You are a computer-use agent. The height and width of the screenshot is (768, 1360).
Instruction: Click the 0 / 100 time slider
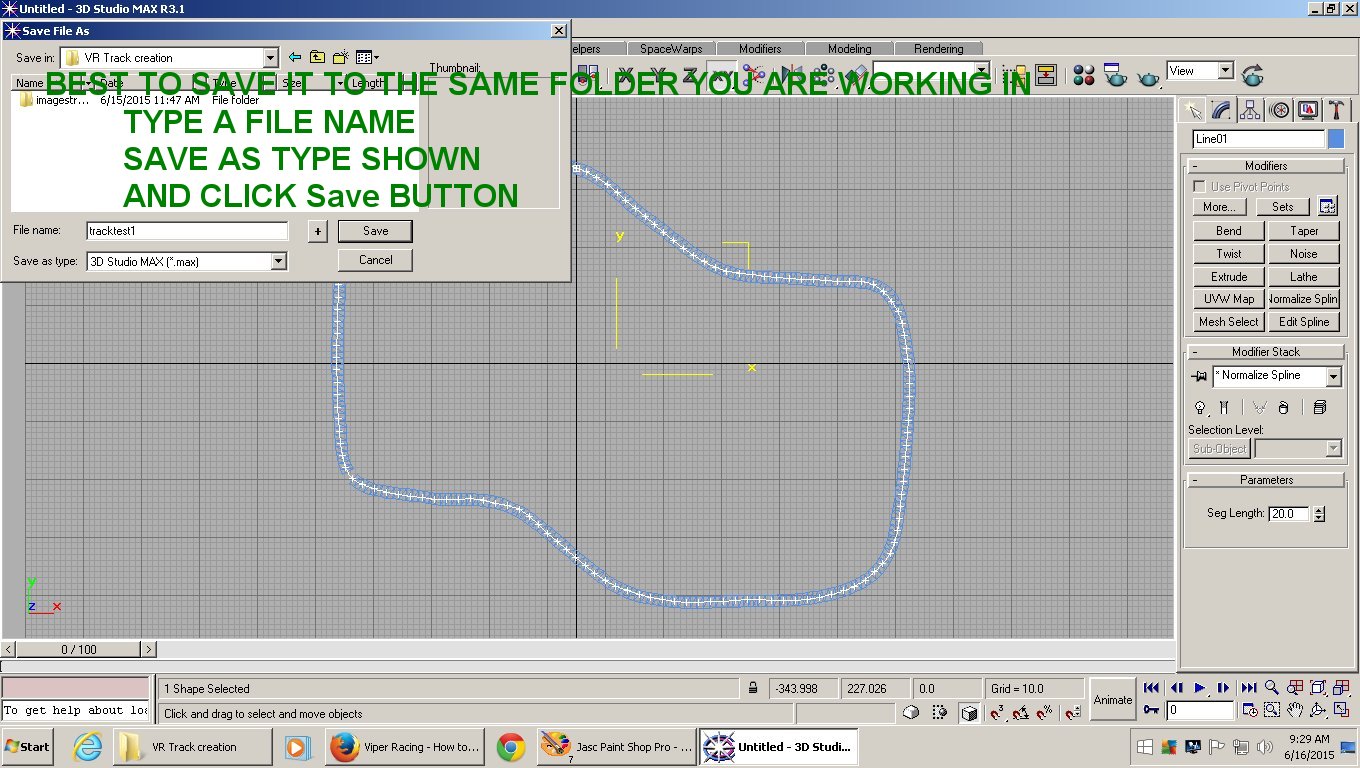pos(79,650)
